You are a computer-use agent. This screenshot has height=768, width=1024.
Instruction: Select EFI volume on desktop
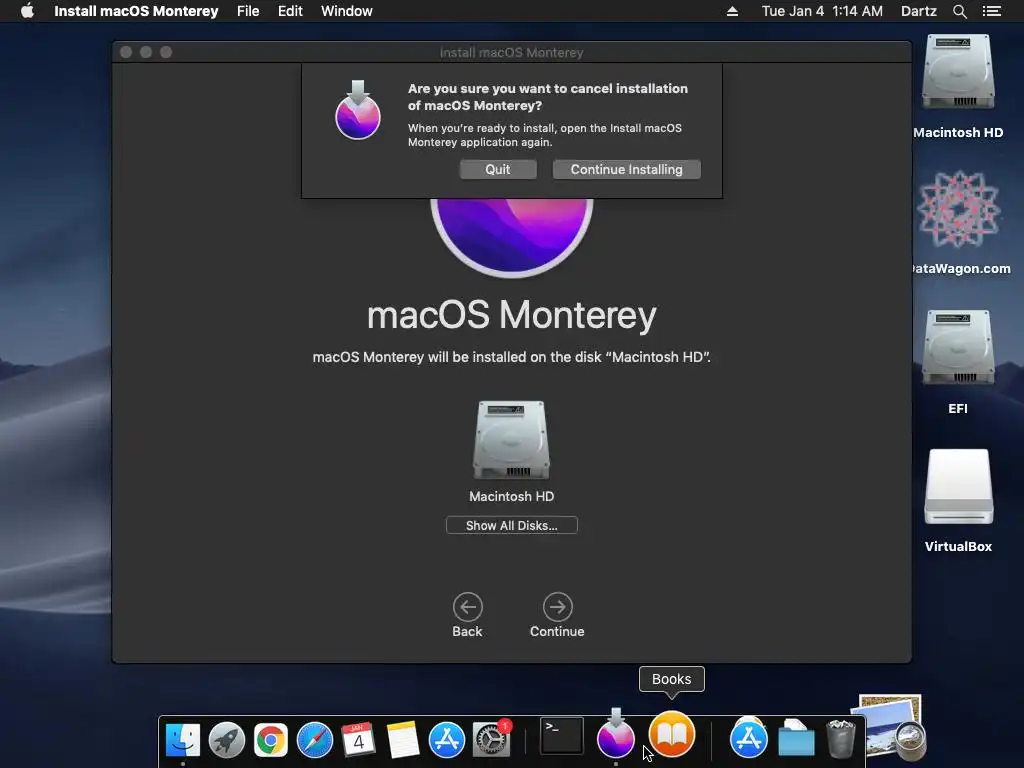pos(958,347)
